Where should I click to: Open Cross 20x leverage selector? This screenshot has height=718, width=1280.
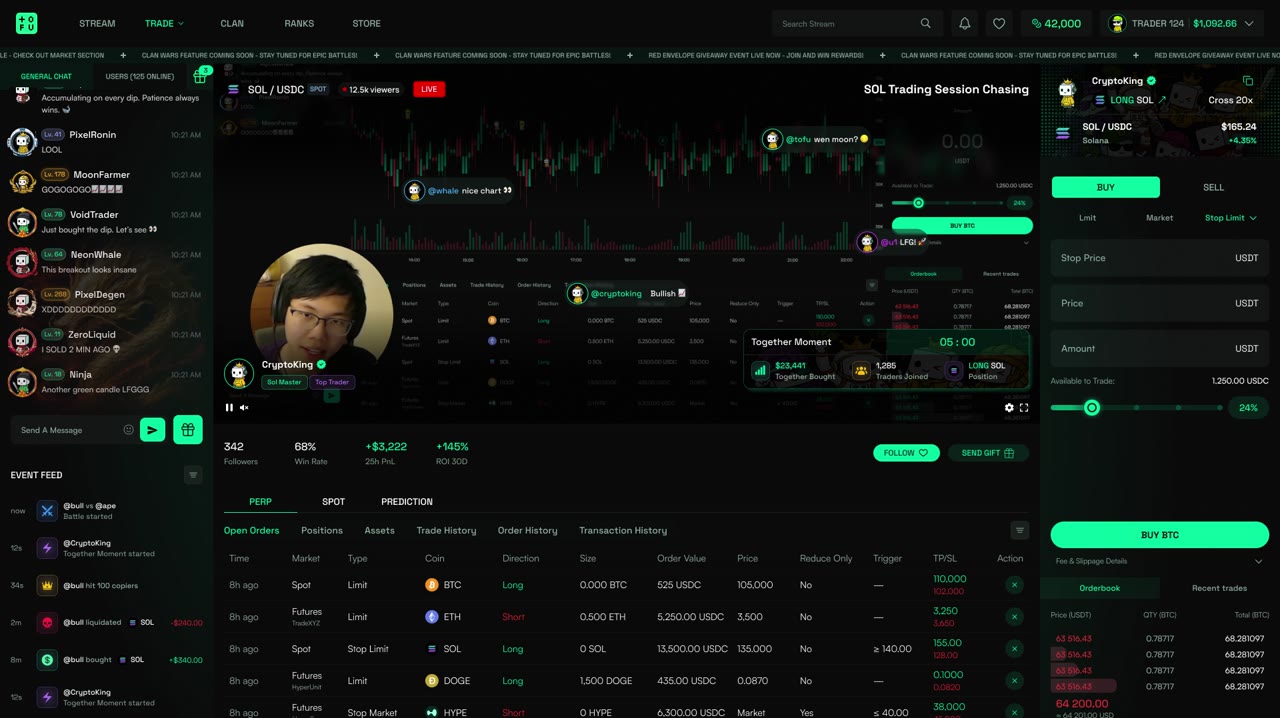coord(1230,100)
